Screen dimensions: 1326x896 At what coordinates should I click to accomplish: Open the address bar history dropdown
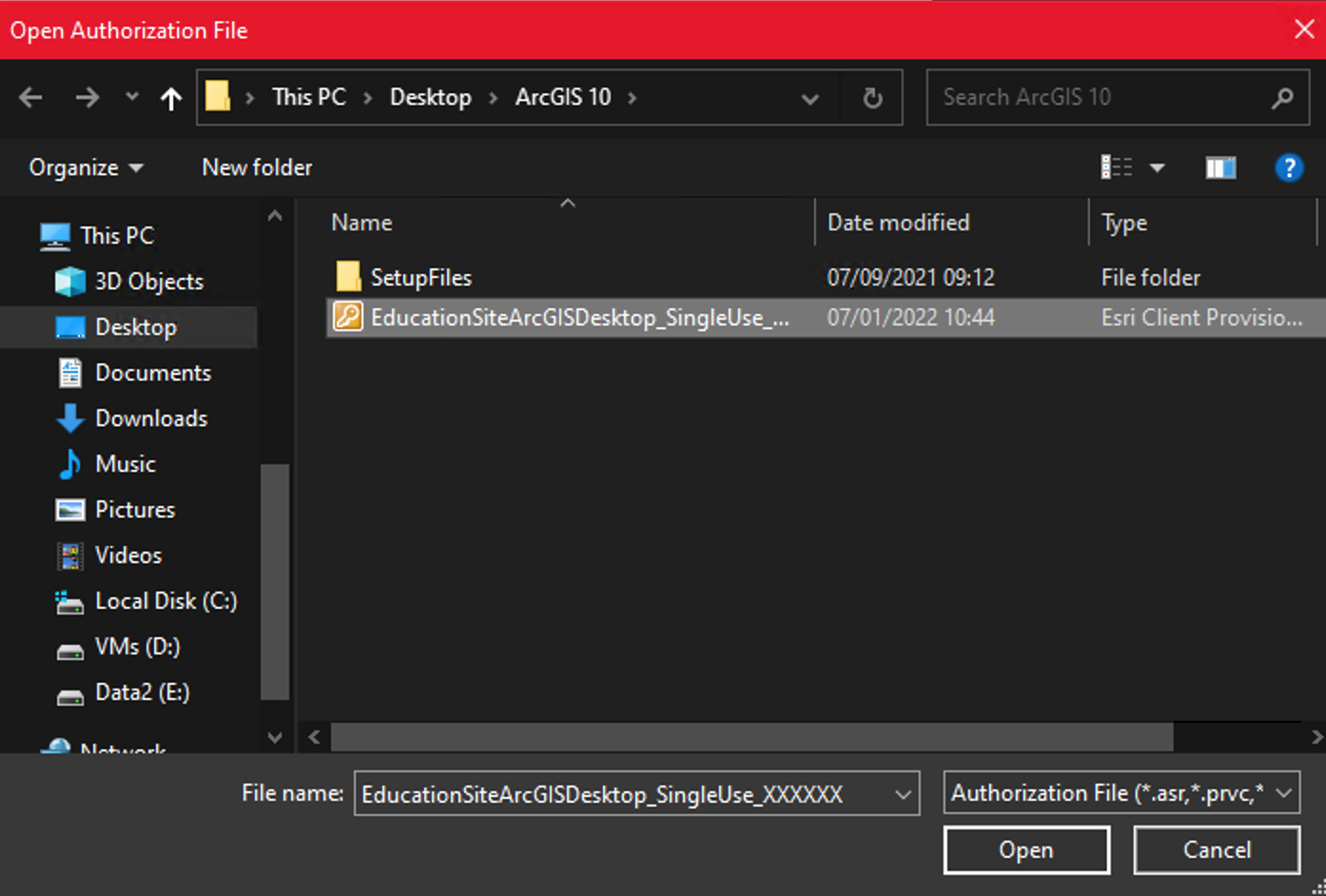tap(809, 98)
